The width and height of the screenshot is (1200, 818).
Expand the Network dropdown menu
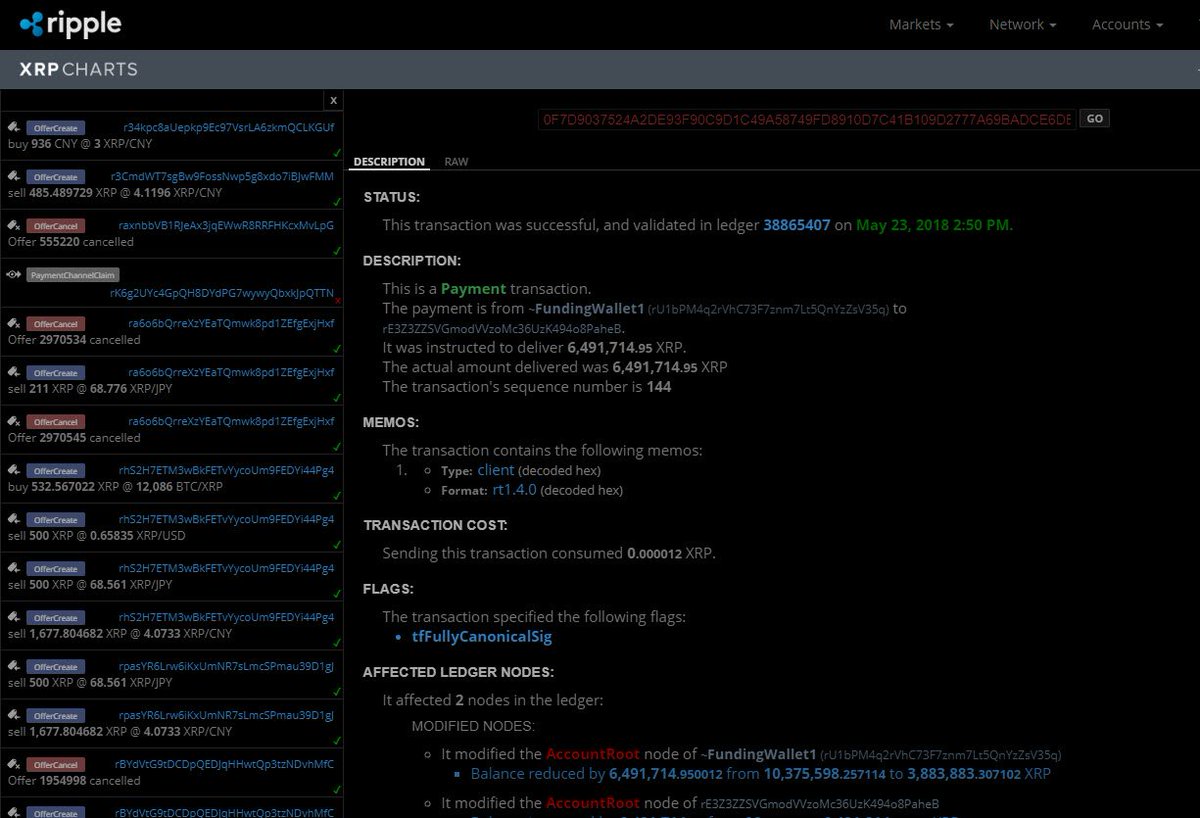click(1023, 24)
